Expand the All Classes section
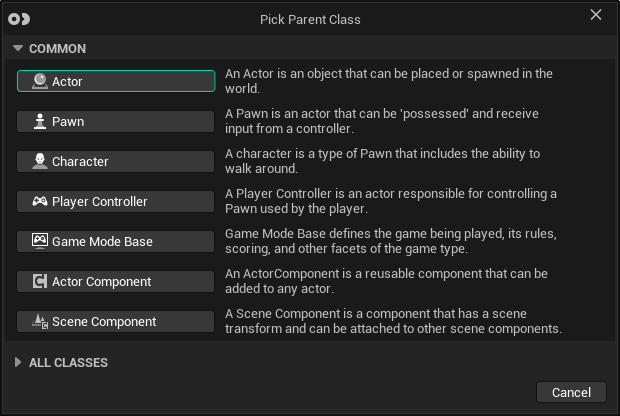The image size is (620, 416). (18, 362)
